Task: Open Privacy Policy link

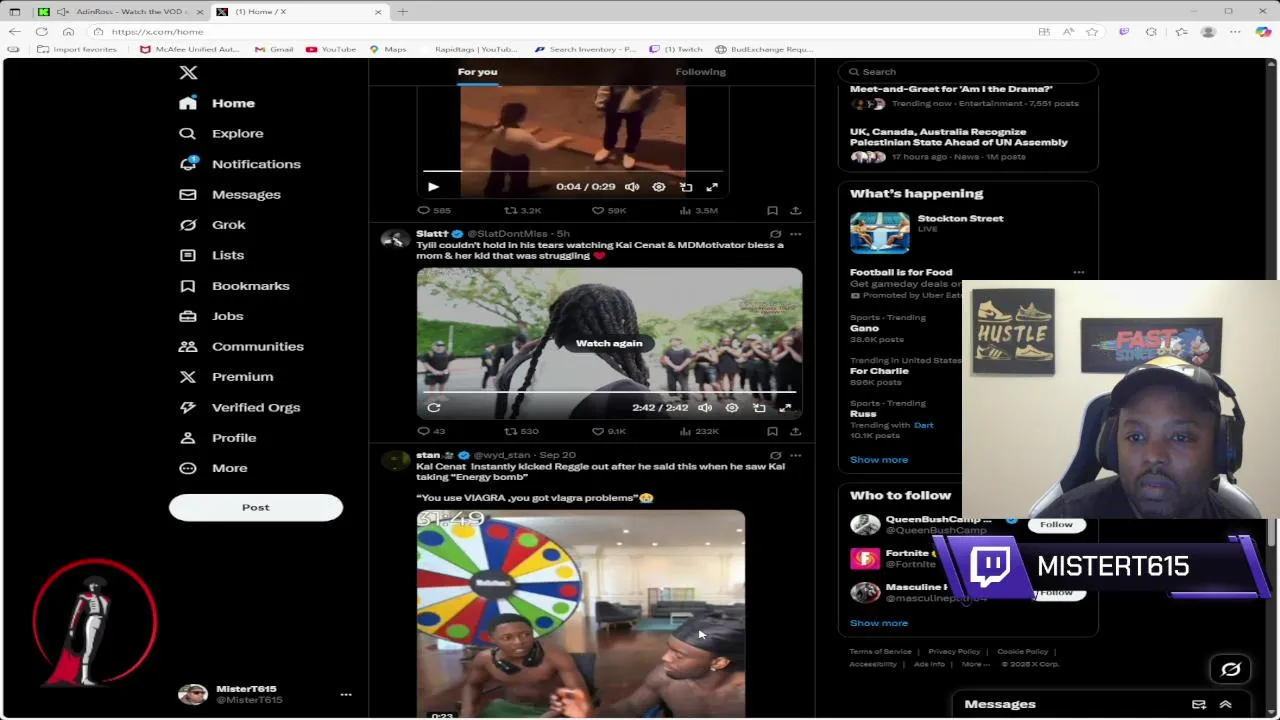Action: point(954,652)
